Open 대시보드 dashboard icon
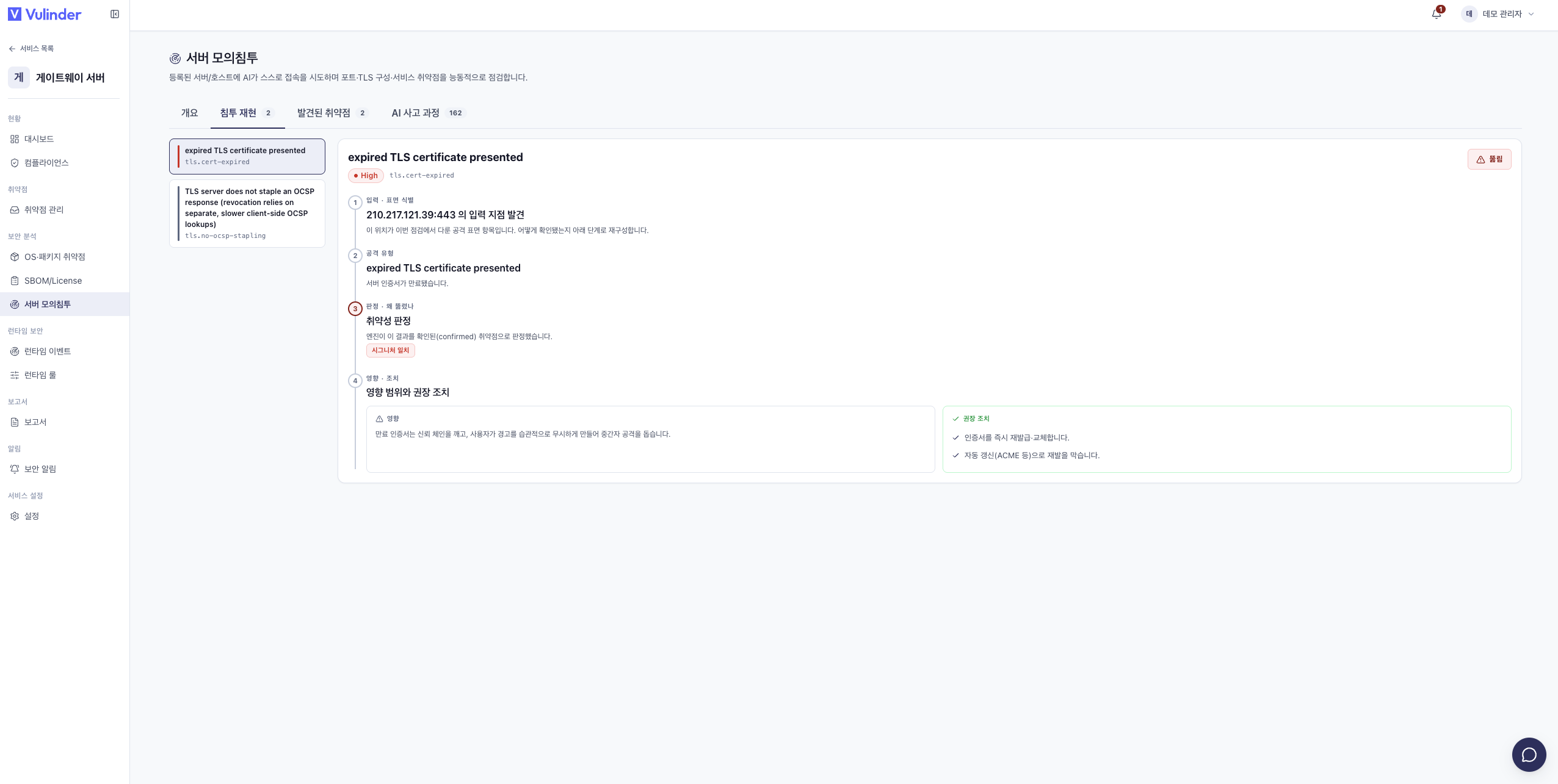 [15, 139]
